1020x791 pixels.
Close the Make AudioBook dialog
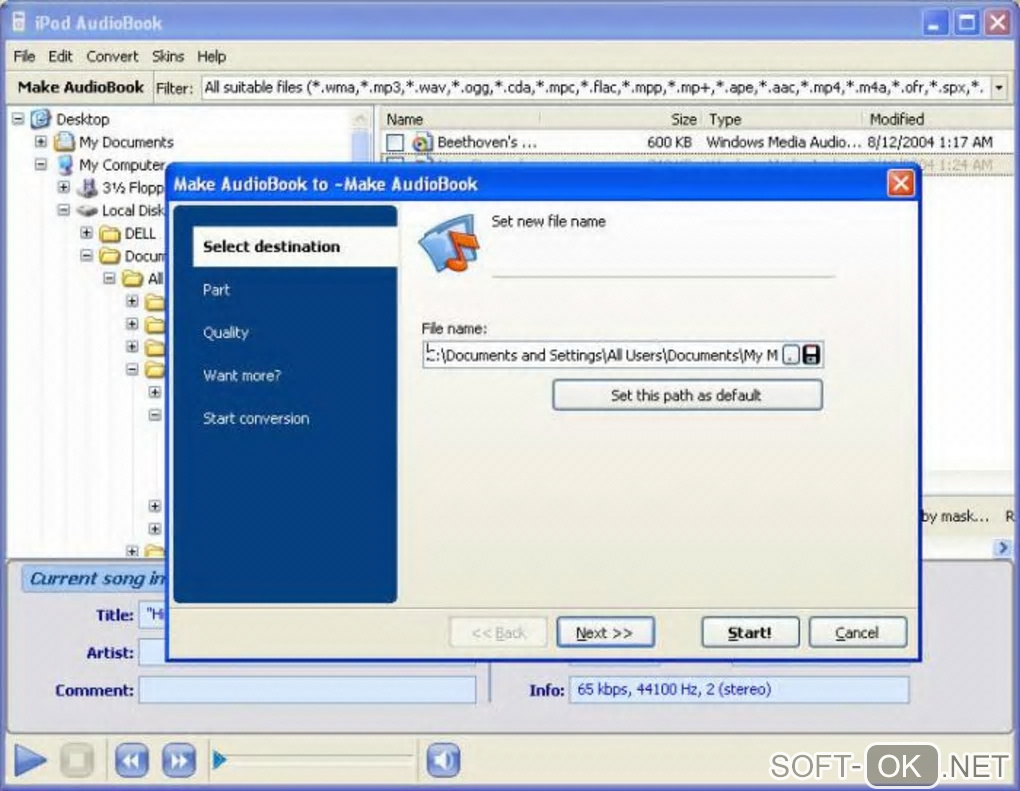(900, 183)
